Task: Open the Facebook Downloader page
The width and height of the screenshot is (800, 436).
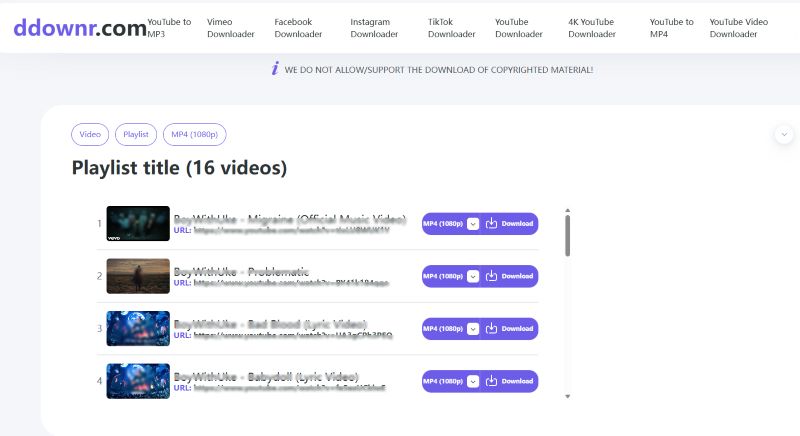Action: [x=298, y=28]
